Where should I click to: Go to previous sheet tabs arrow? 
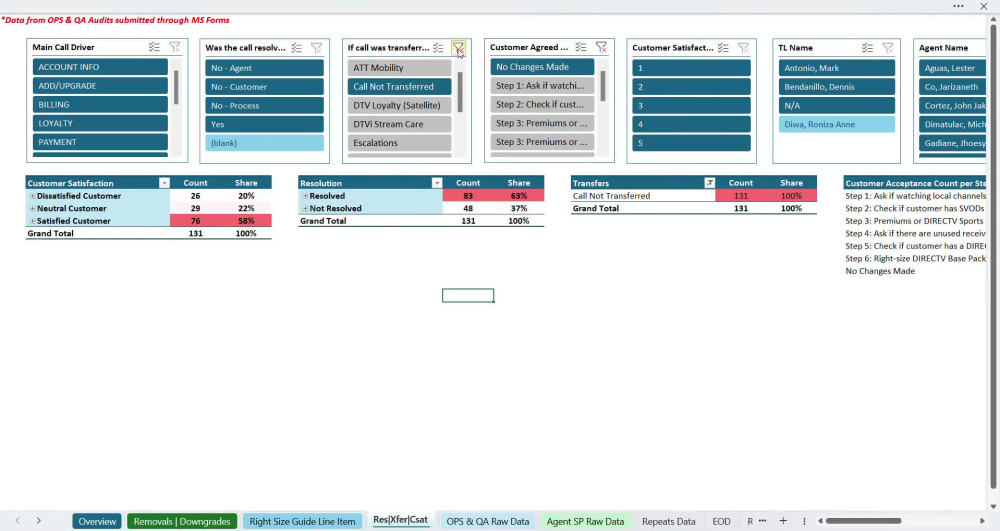click(17, 521)
